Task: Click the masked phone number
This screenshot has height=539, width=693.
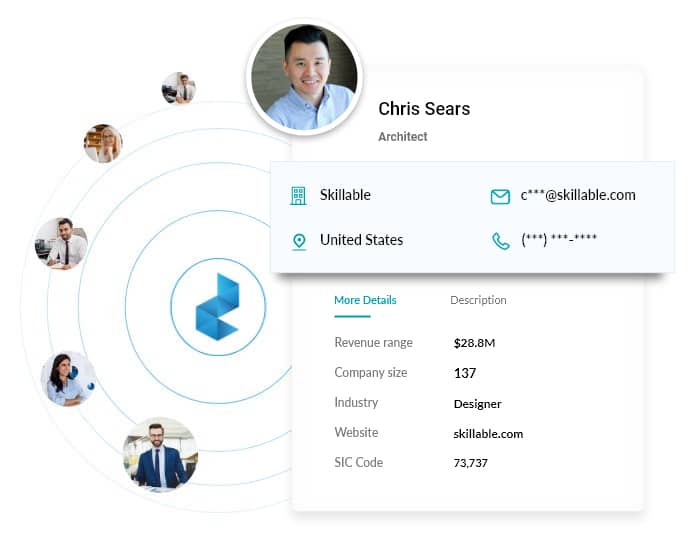Action: [x=559, y=239]
